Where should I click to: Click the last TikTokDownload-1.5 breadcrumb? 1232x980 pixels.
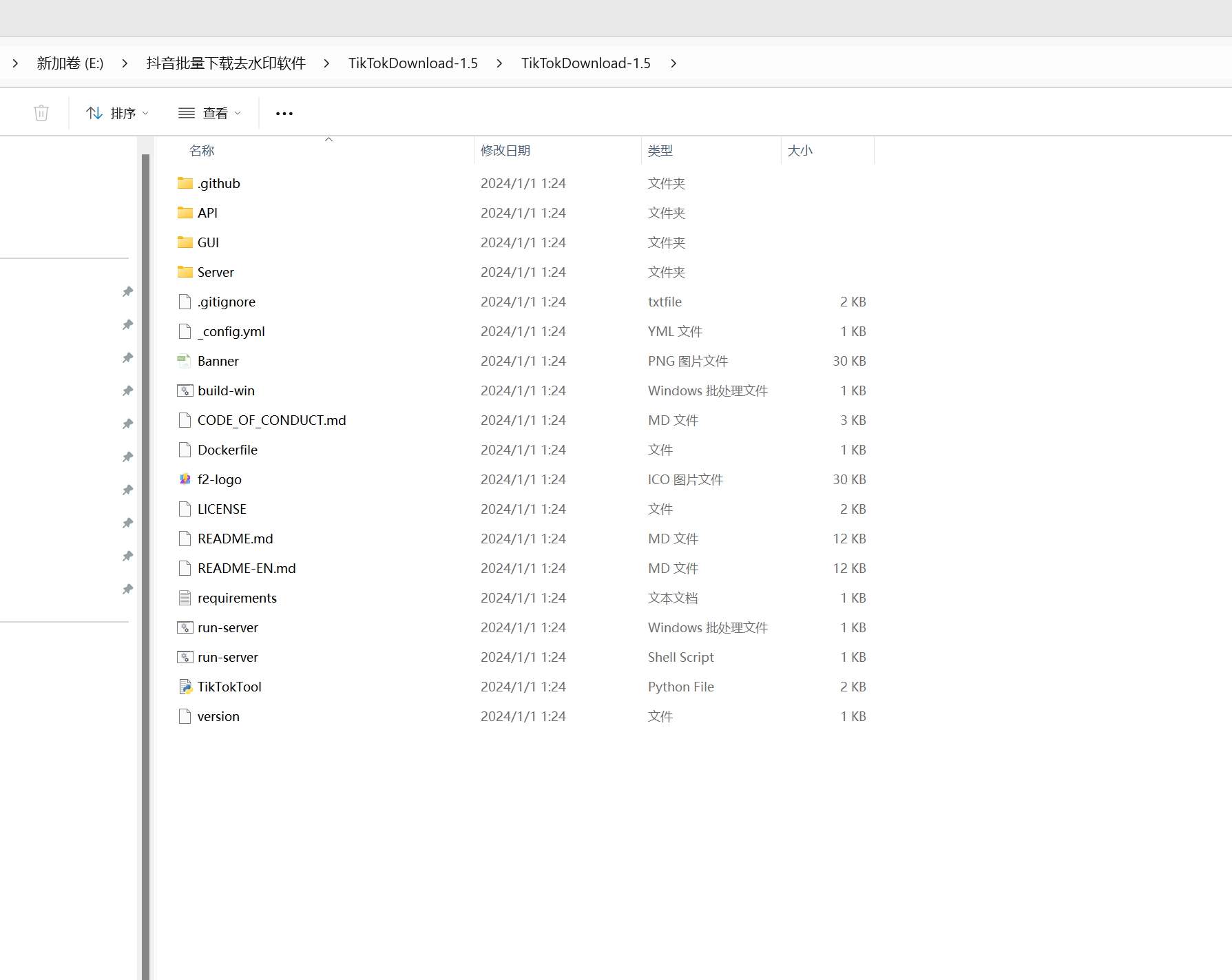click(x=586, y=63)
